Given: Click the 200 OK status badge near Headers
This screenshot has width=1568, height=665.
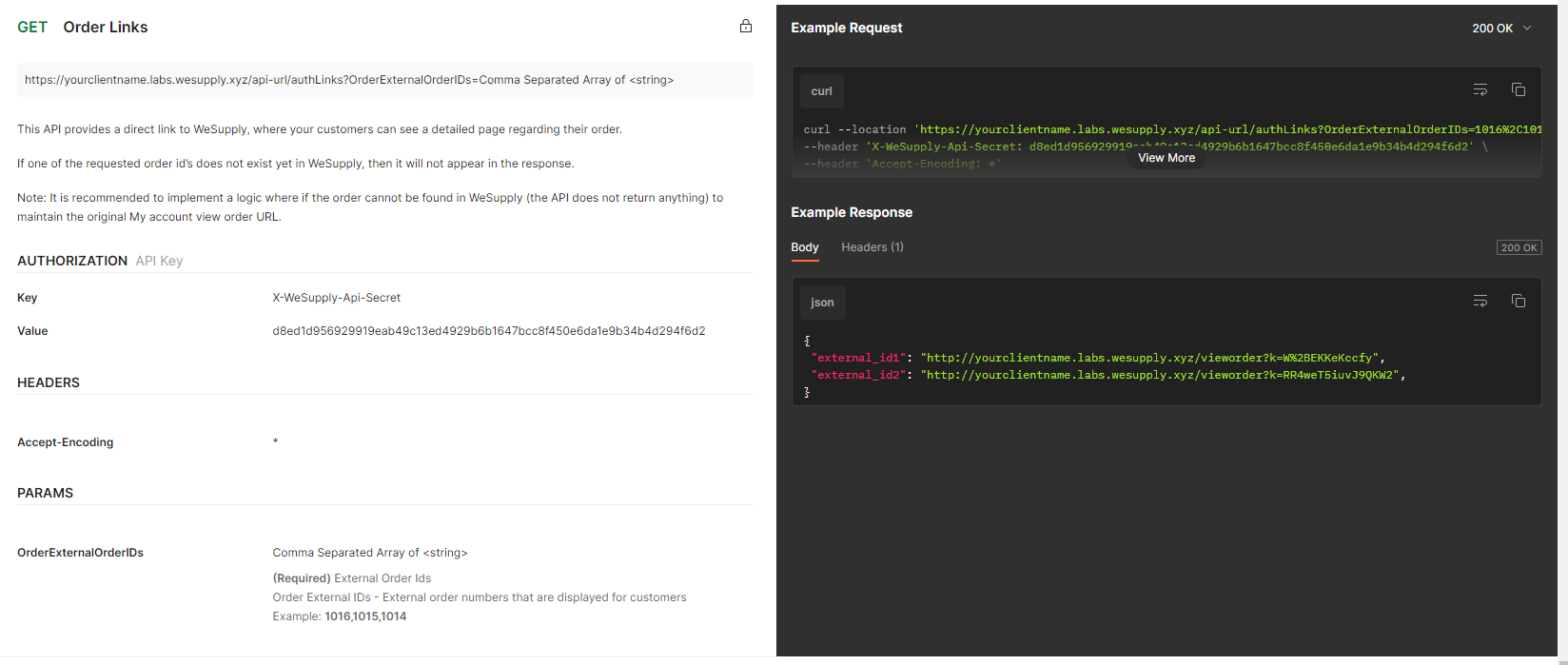Looking at the screenshot, I should coord(1519,247).
